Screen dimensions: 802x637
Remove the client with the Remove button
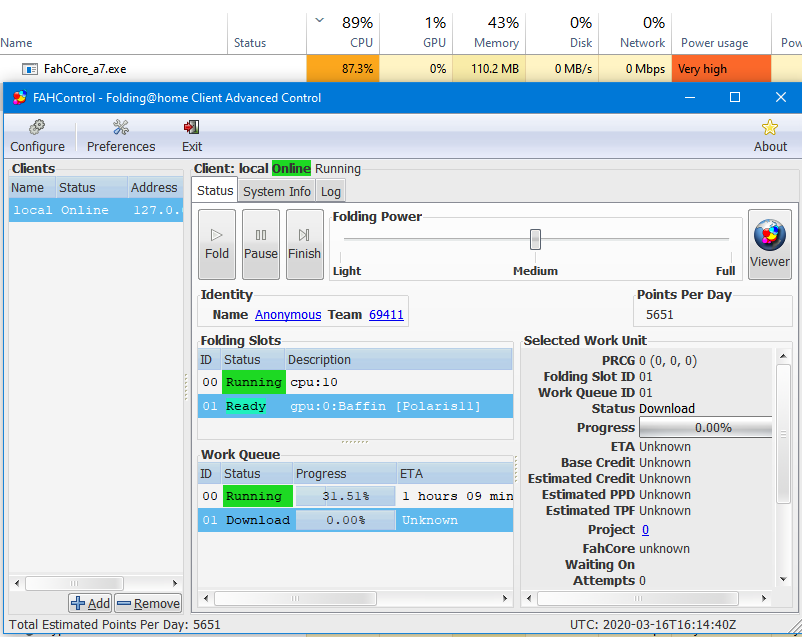(x=148, y=604)
